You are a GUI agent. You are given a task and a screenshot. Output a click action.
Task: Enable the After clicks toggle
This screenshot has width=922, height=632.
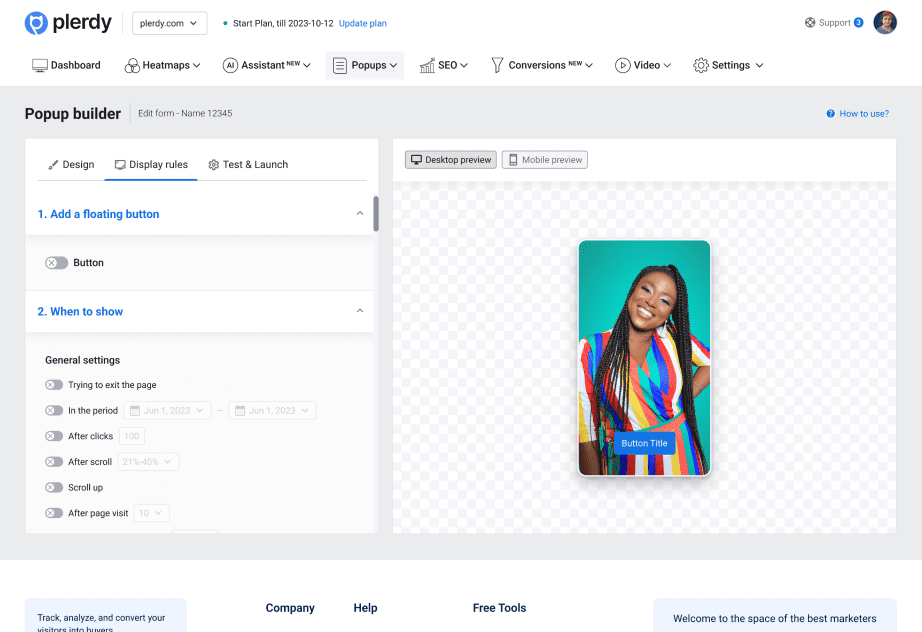click(54, 436)
